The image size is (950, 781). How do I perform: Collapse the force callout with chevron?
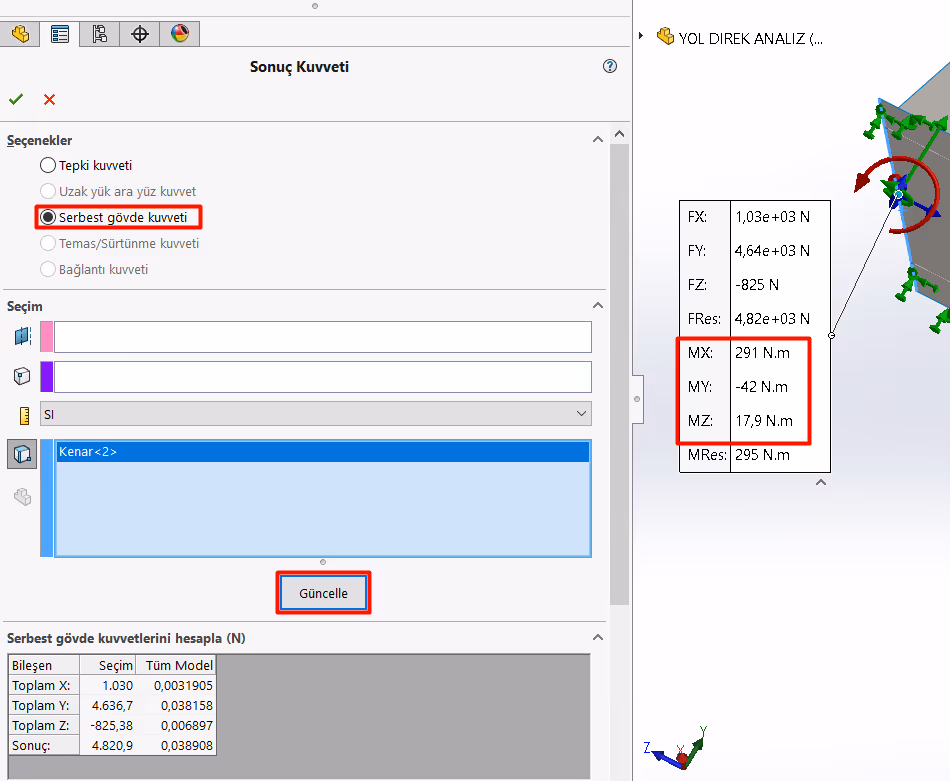click(820, 482)
